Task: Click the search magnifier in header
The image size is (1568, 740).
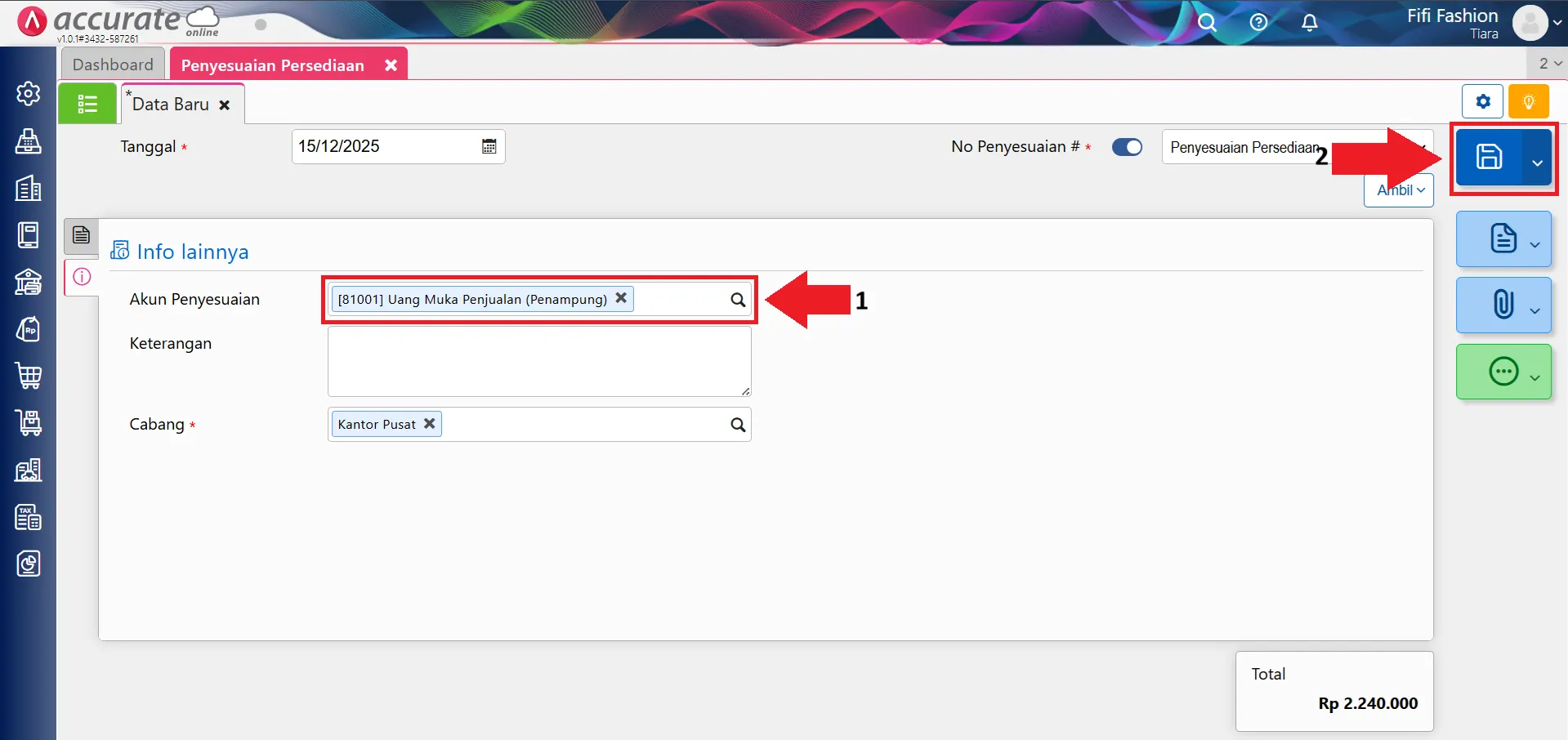Action: click(x=1207, y=23)
